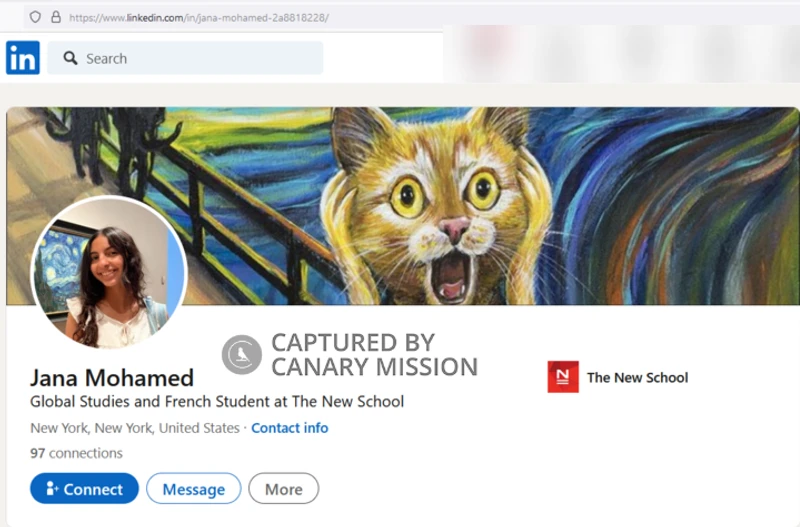
Task: Open the Contact info link
Action: pos(289,428)
